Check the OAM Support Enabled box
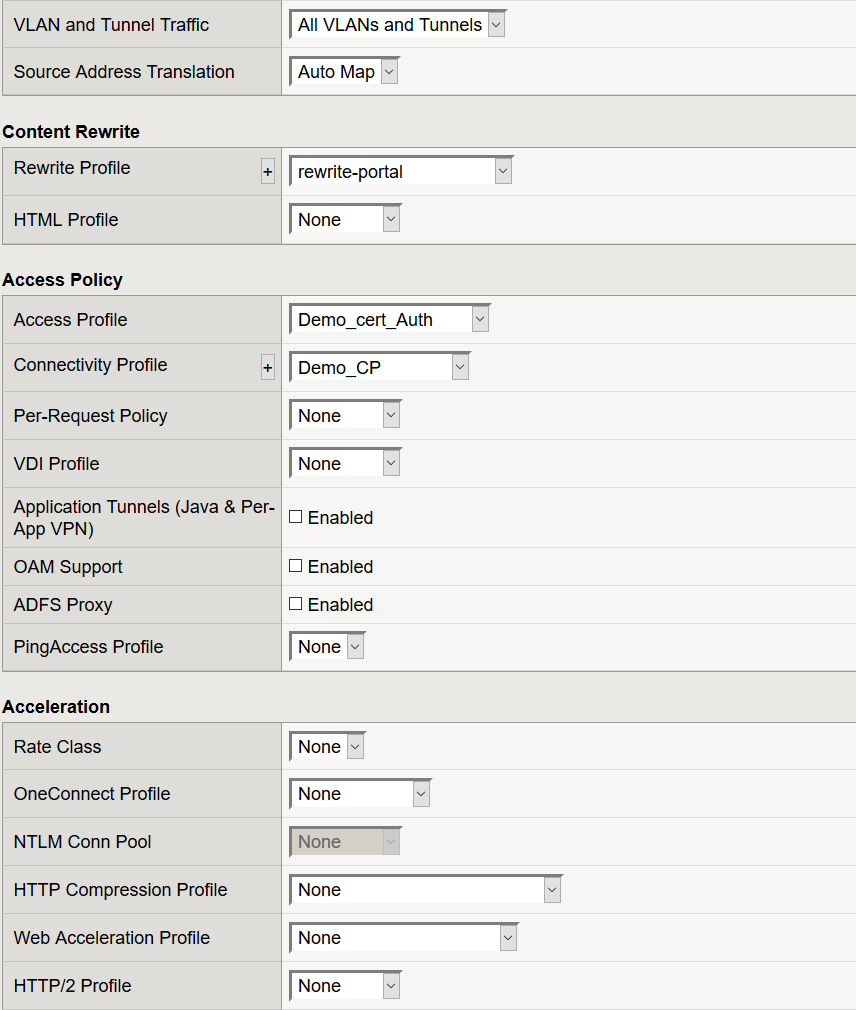Screen dimensions: 856x1010 point(296,566)
